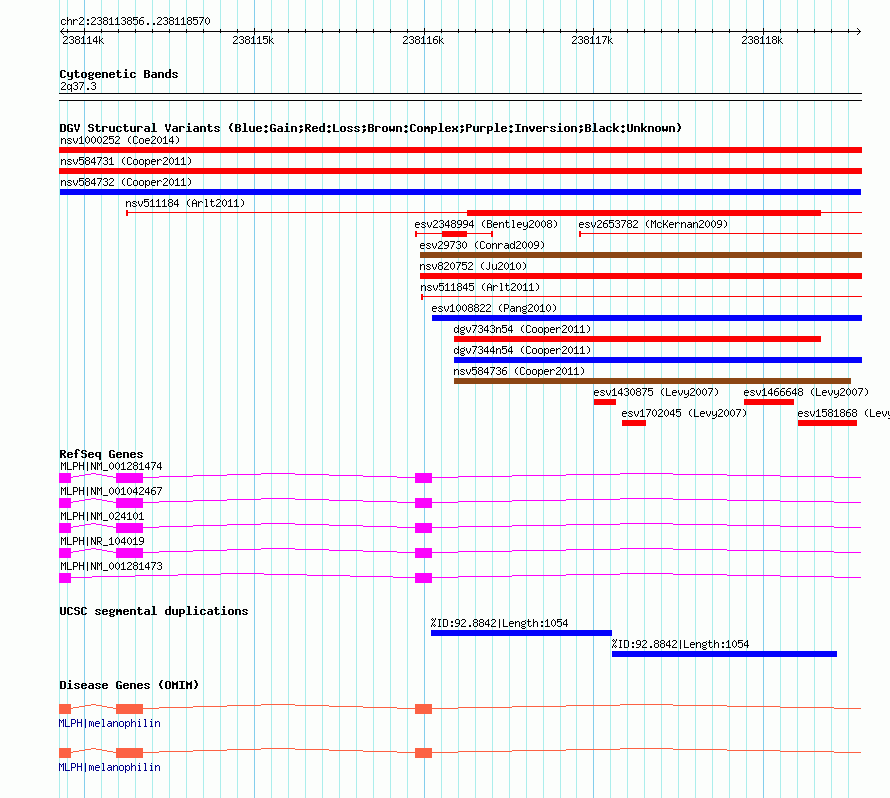Screen dimensions: 890x798
Task: Click the chr2:238113856..238118570 coordinates text
Action: 135,22
